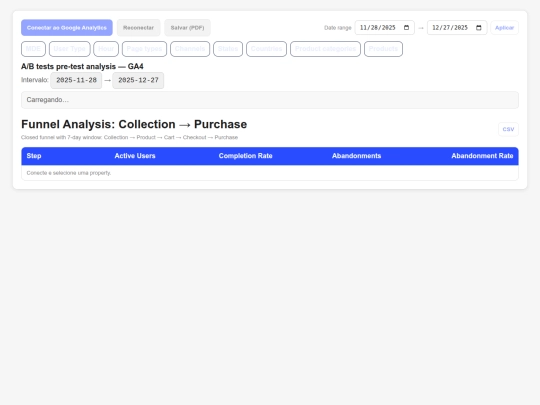The image size is (540, 405).
Task: Click the closed funnel description subtitle
Action: click(129, 137)
